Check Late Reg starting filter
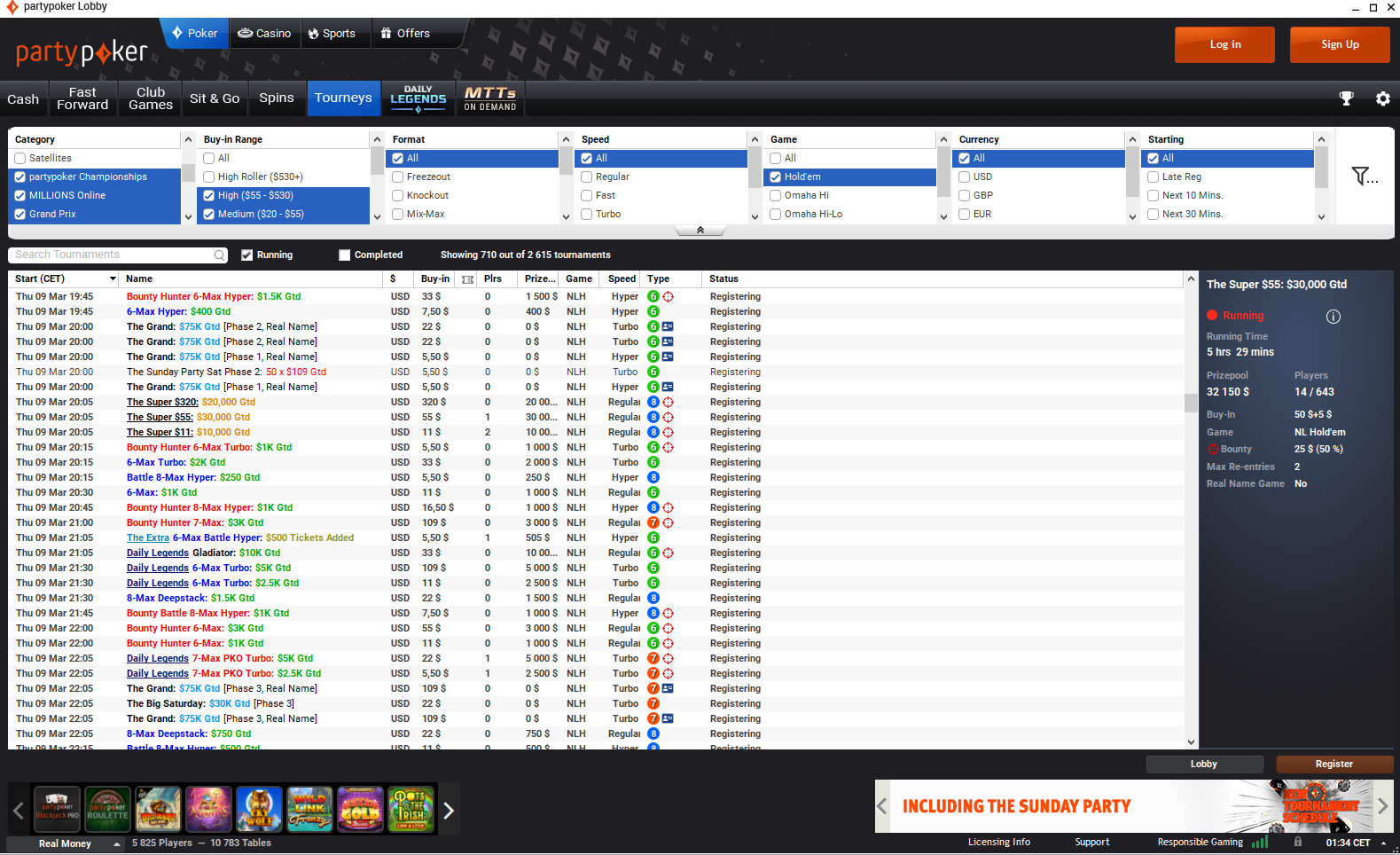 point(1154,176)
